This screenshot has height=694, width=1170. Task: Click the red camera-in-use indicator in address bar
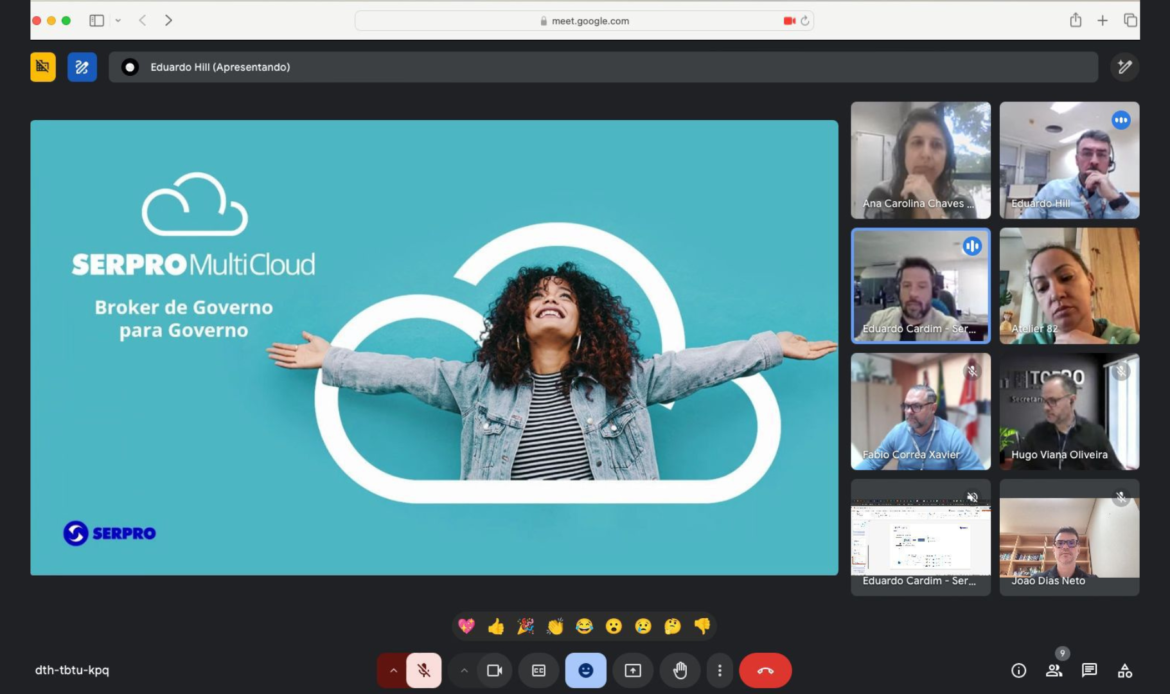coord(789,21)
